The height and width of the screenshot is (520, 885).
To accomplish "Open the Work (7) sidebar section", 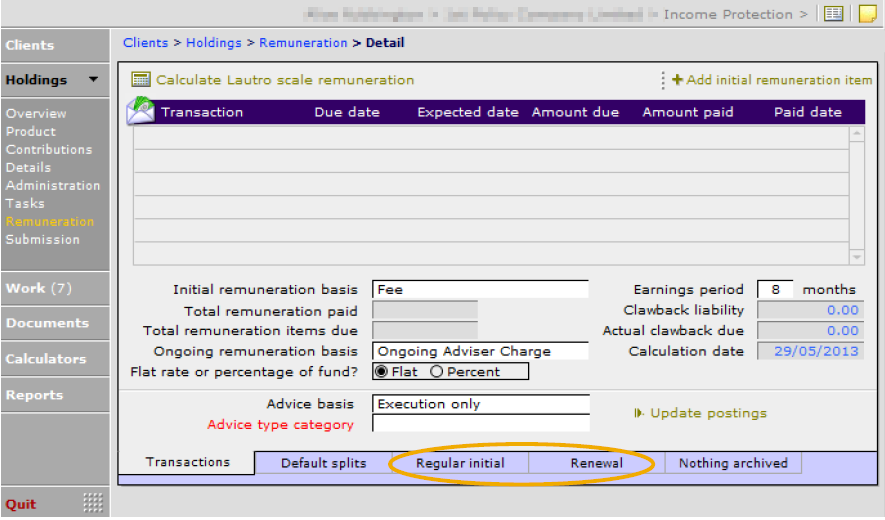I will point(55,289).
